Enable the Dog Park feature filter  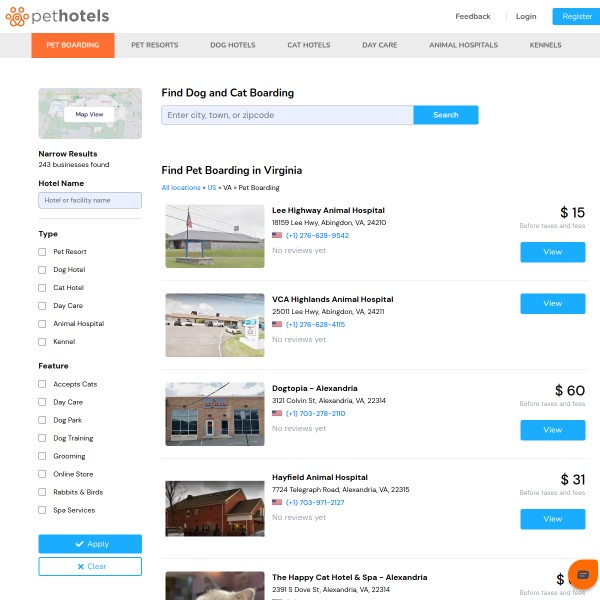pos(42,420)
